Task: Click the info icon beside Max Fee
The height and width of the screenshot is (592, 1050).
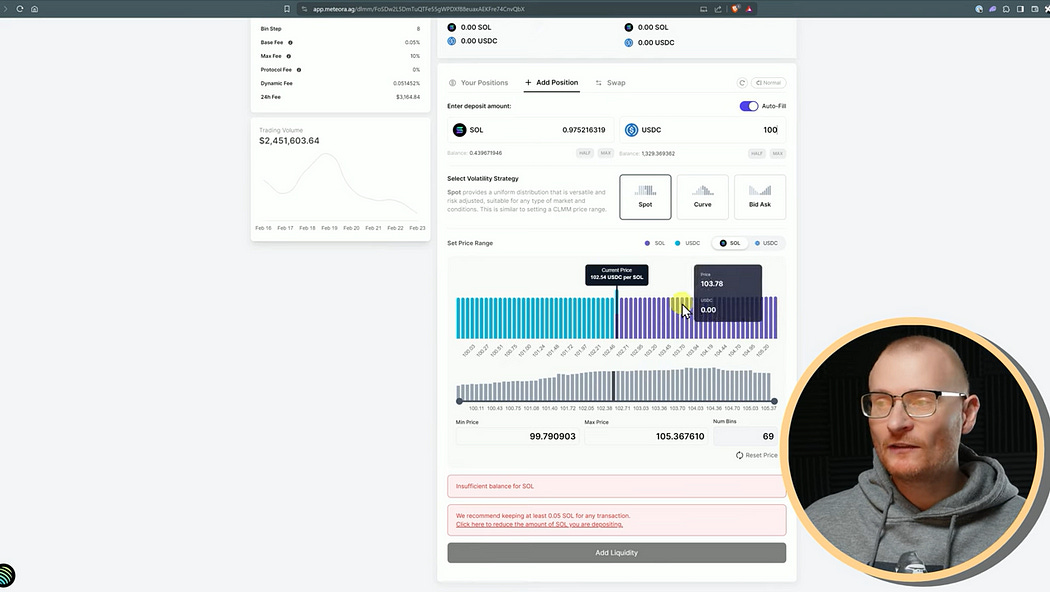Action: [289, 56]
